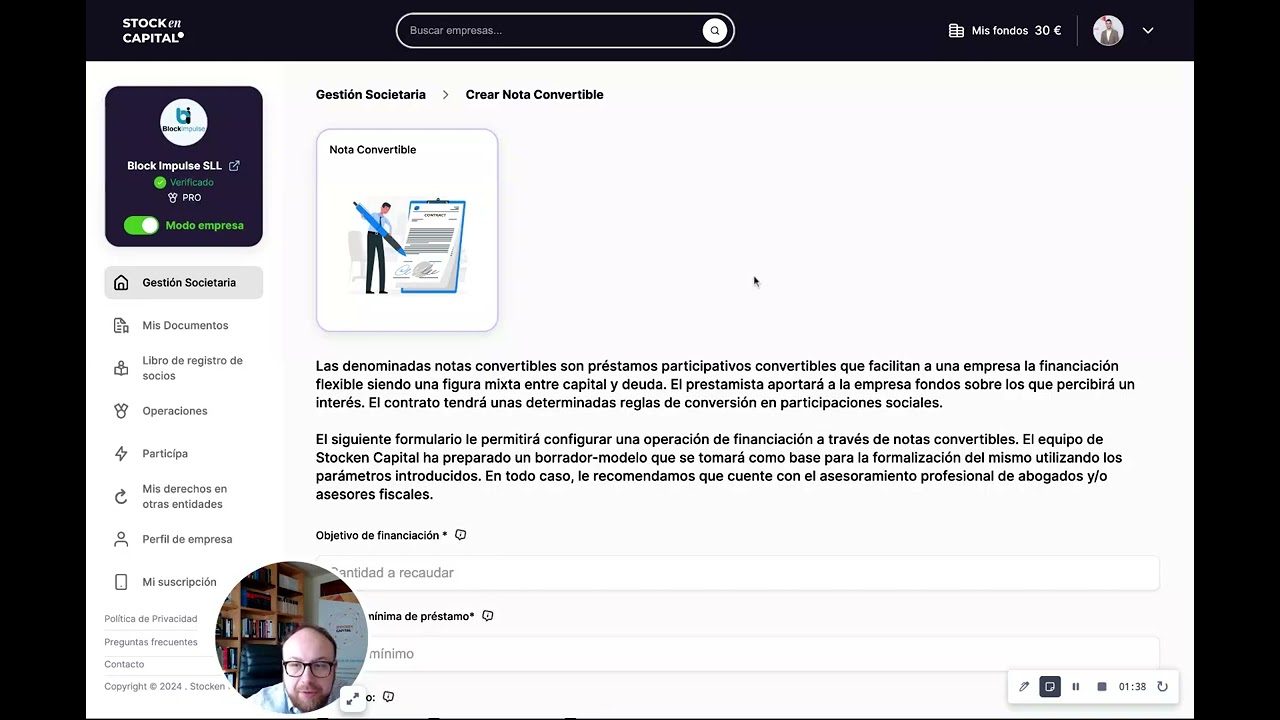Click the Verificado check badge

click(x=160, y=183)
